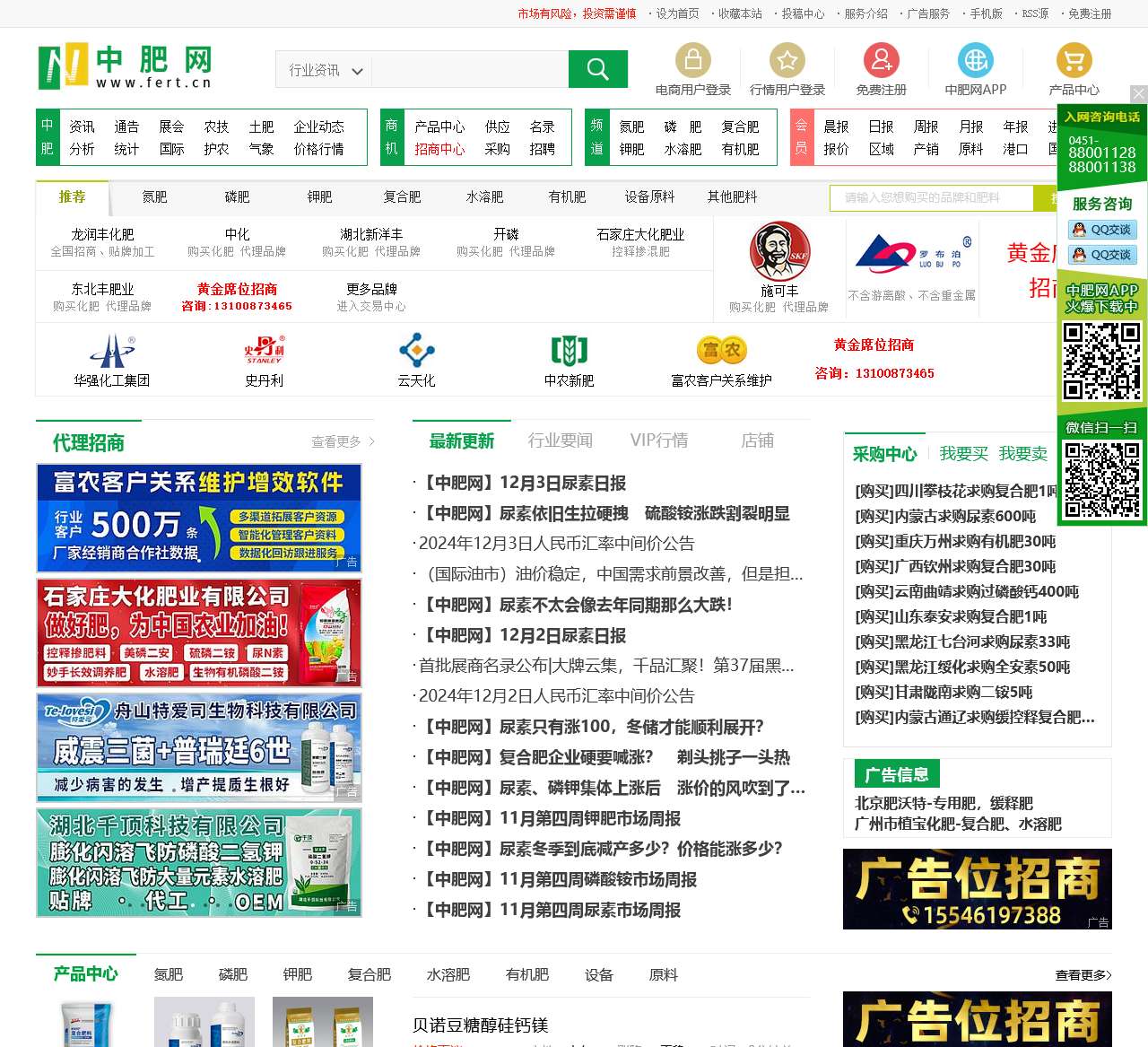1148x1047 pixels.
Task: Select the 水溶肥 category tab
Action: (485, 197)
